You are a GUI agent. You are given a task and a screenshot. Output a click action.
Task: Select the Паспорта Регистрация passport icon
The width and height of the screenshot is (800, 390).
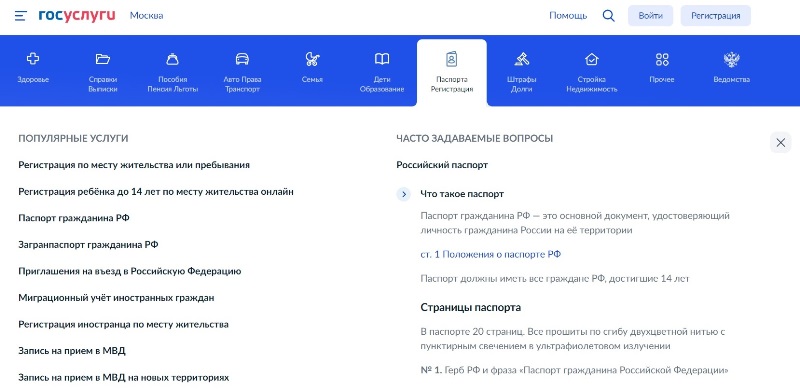[452, 59]
